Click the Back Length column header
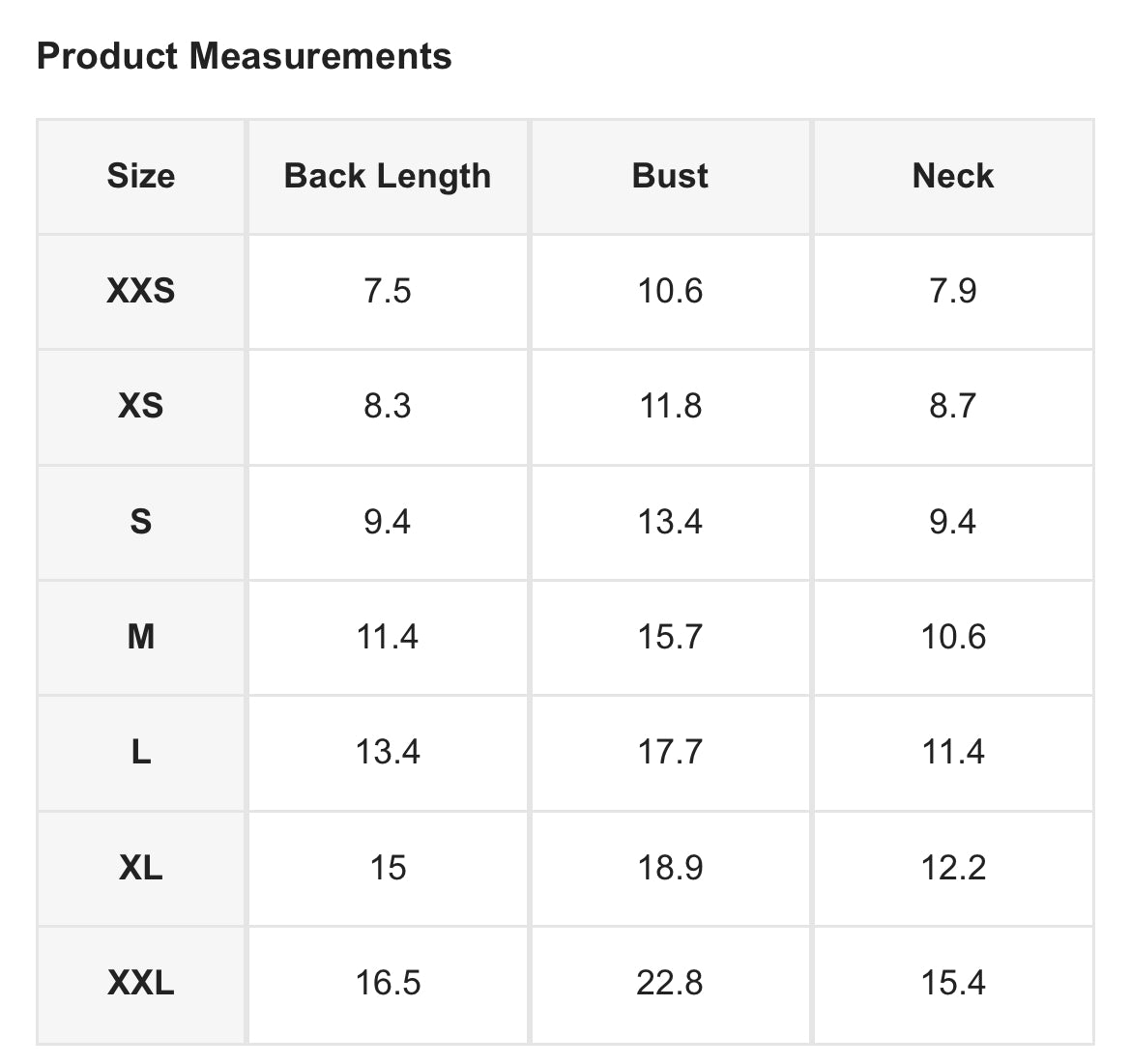The width and height of the screenshot is (1131, 1064). (388, 176)
